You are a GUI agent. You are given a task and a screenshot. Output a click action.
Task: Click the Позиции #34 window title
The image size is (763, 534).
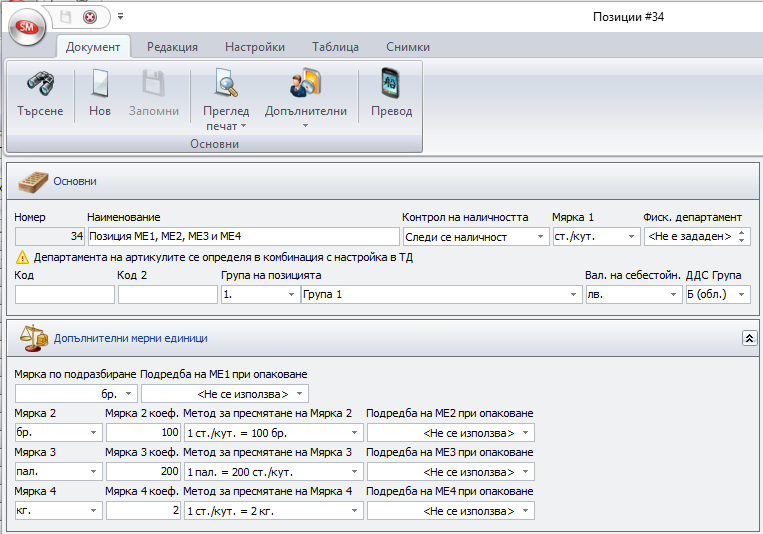[x=628, y=17]
